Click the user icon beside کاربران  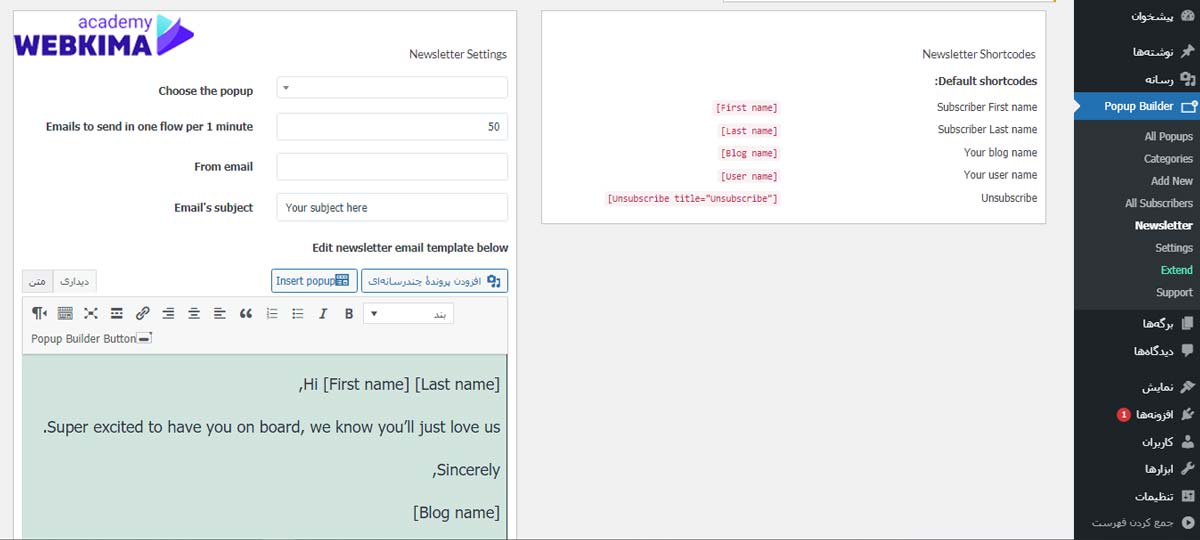(1187, 441)
